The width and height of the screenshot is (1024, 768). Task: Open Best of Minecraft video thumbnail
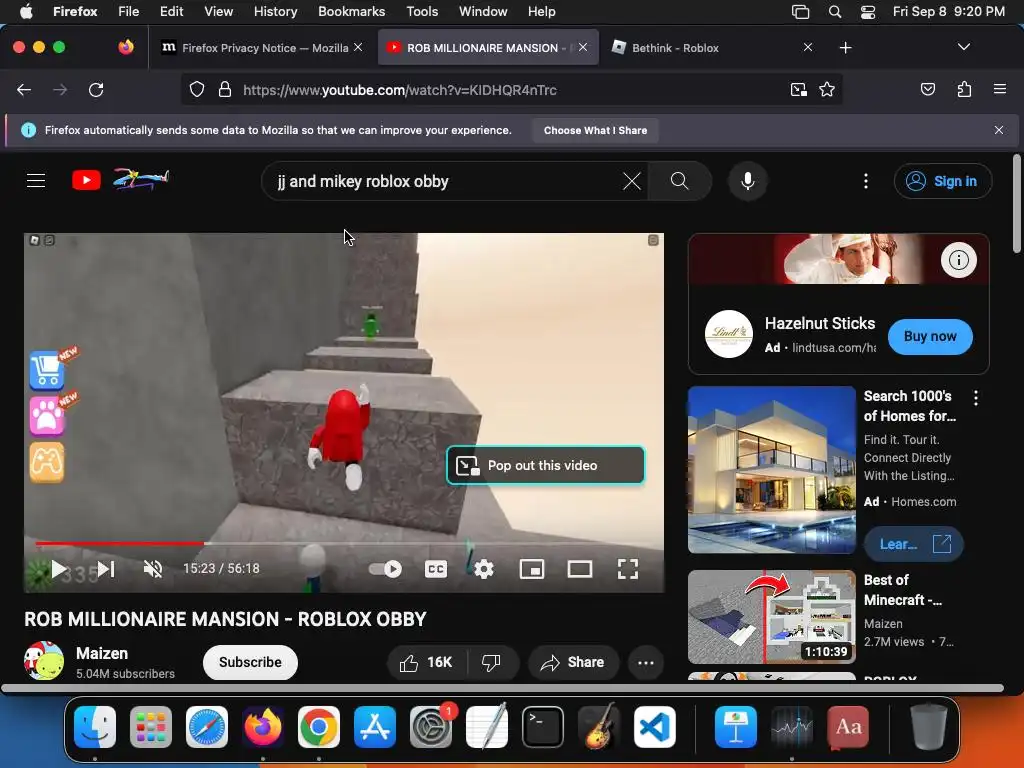tap(771, 617)
